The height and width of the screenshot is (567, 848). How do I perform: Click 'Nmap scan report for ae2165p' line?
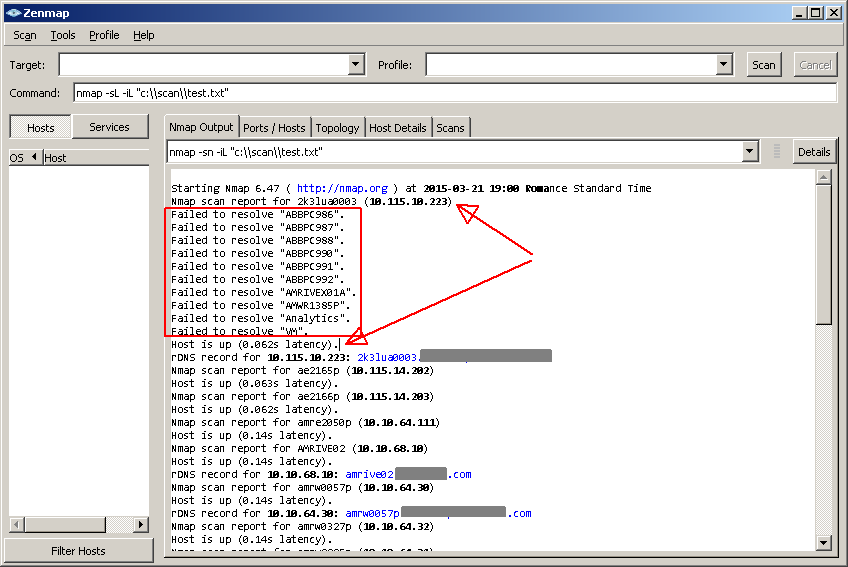pyautogui.click(x=302, y=371)
